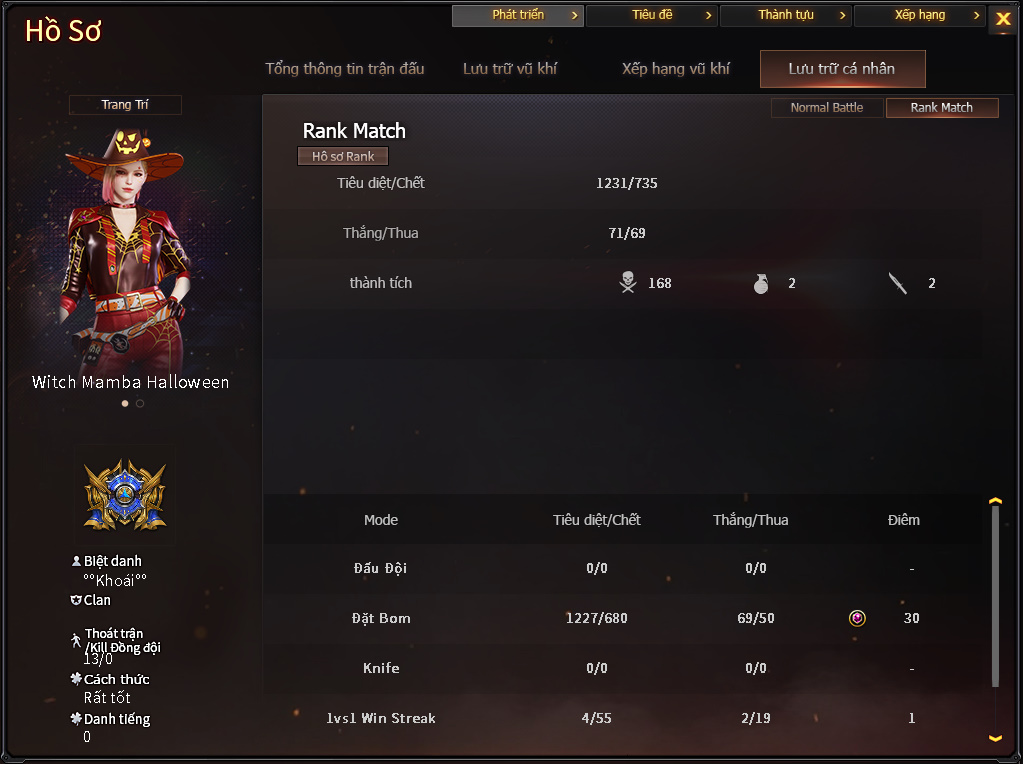This screenshot has width=1023, height=764.
Task: Click the purple rank gem icon in Đặt Bom row
Action: 857,618
